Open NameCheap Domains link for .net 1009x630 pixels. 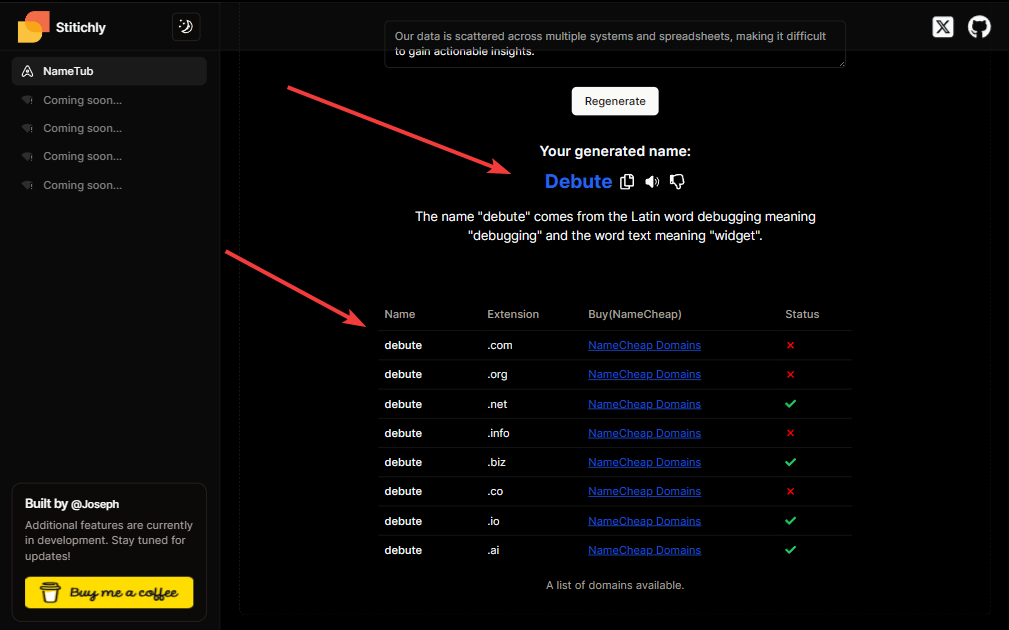coord(644,404)
